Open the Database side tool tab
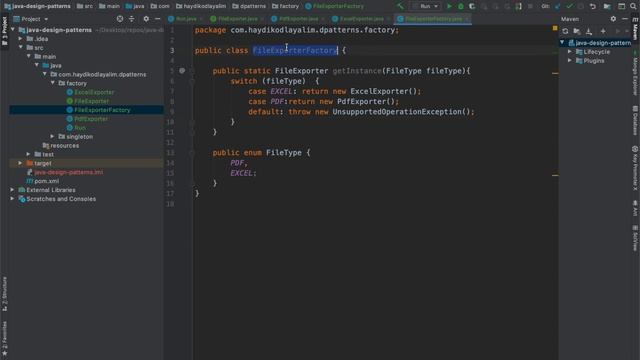640x360 pixels. click(635, 120)
